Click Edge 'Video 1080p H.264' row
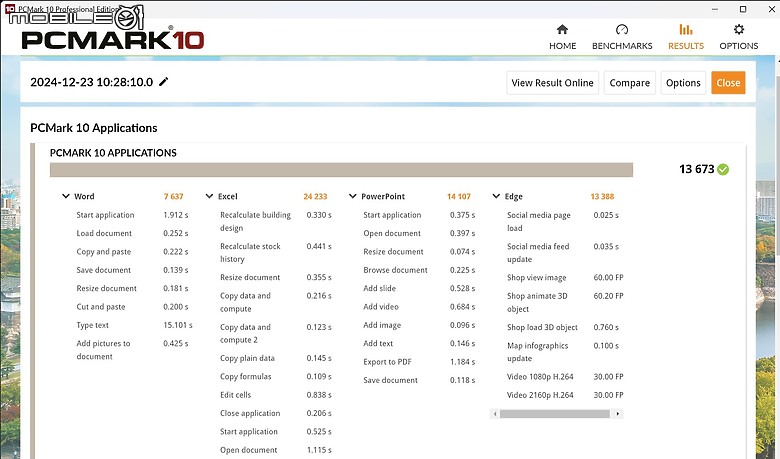 click(x=565, y=377)
